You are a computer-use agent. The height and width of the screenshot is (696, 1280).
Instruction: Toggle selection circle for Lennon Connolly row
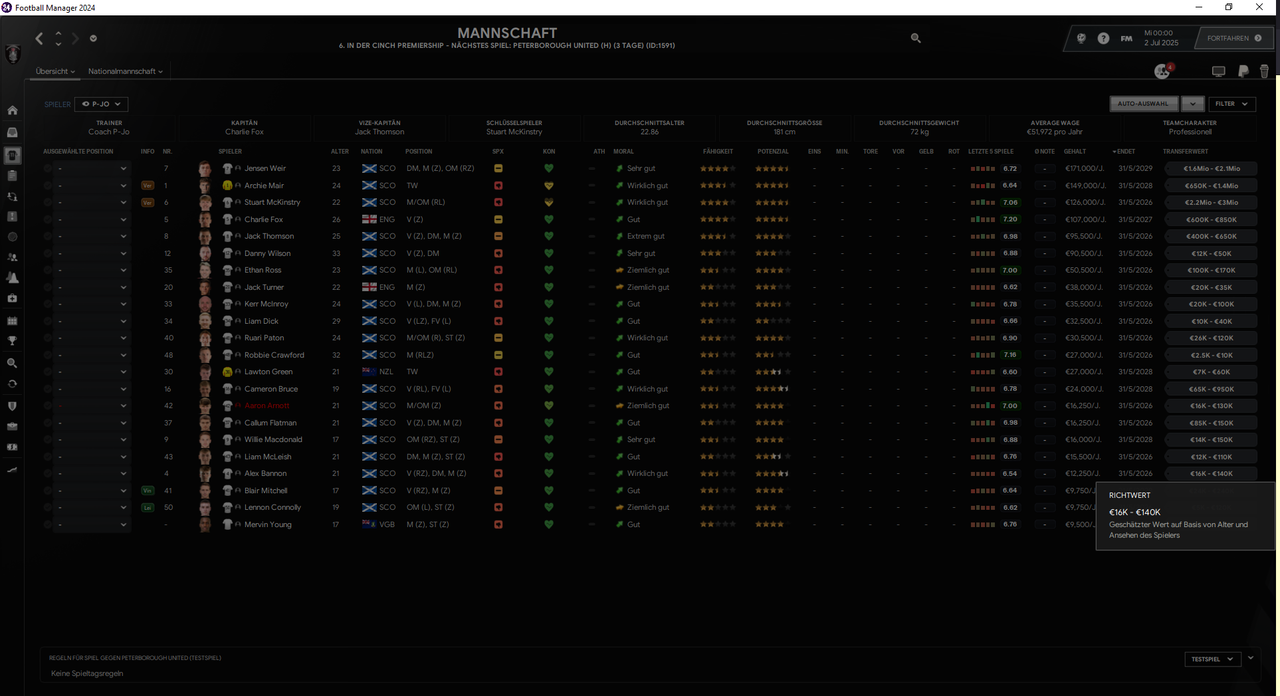tap(47, 508)
